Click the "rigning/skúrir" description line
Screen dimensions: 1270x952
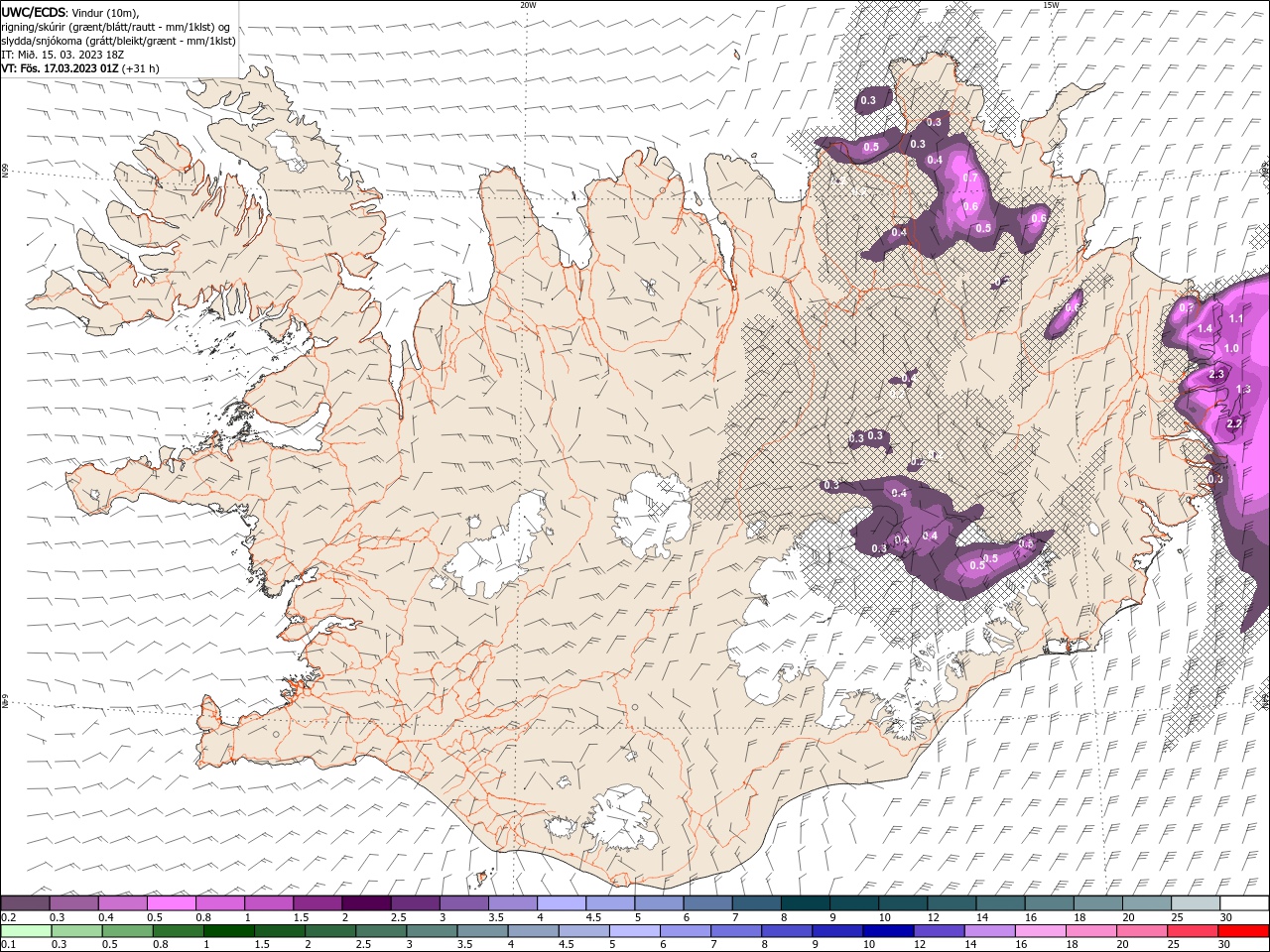click(x=116, y=27)
